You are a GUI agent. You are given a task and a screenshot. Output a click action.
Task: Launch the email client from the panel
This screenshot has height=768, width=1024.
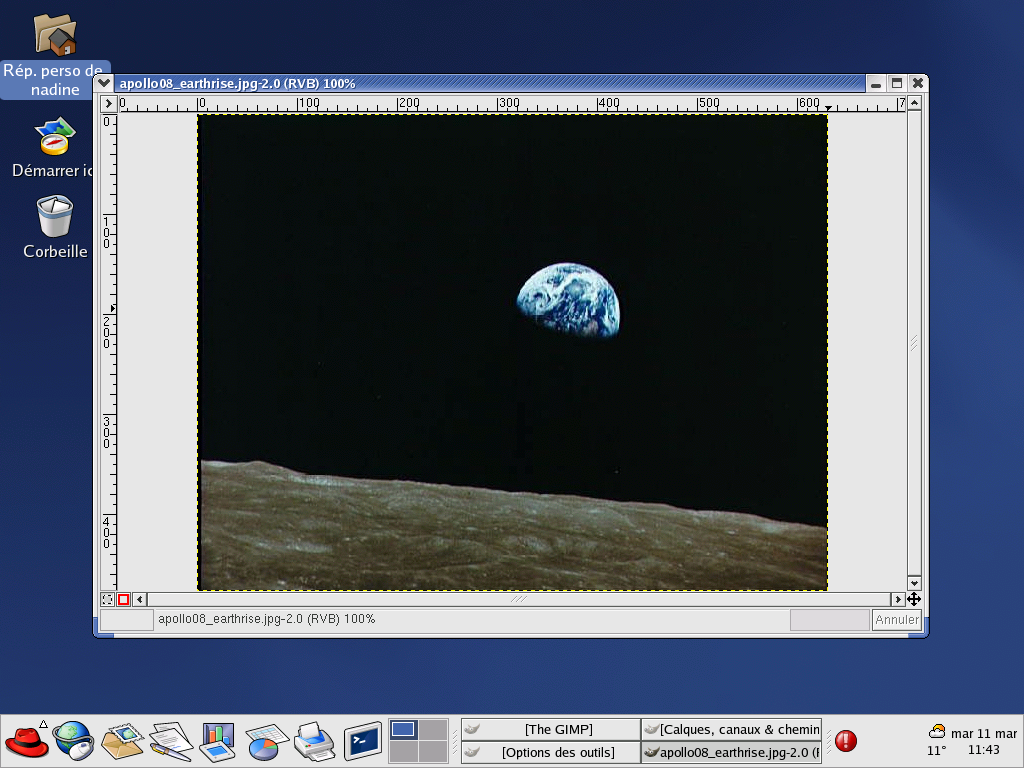[121, 741]
